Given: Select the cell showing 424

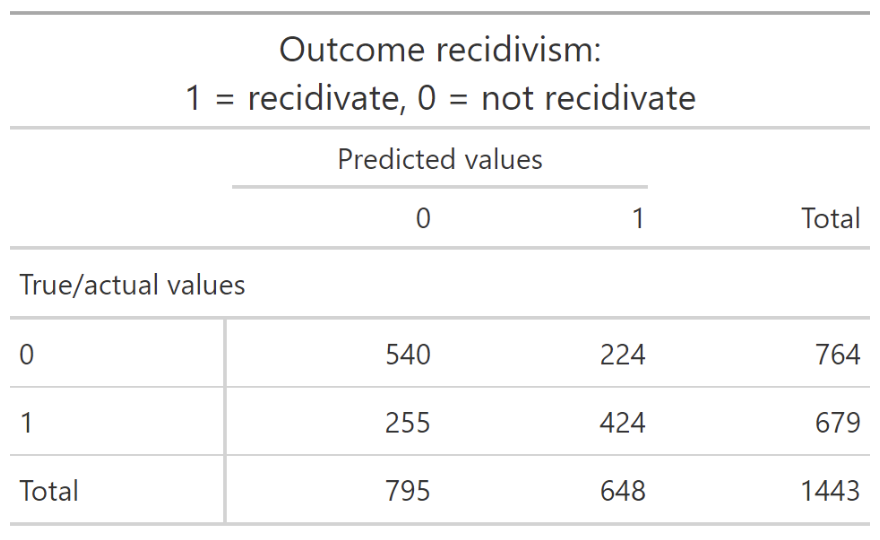Looking at the screenshot, I should pyautogui.click(x=622, y=422).
